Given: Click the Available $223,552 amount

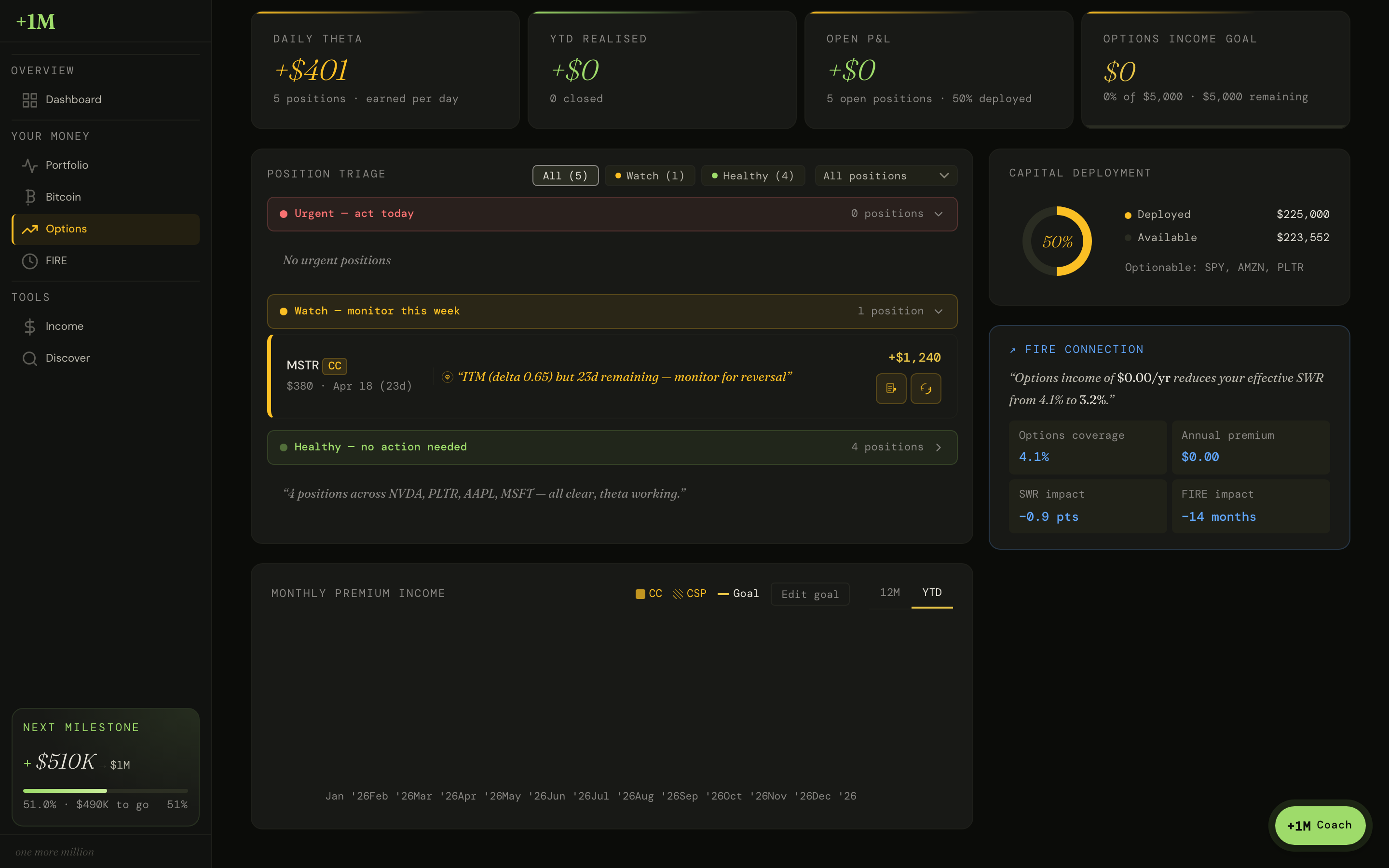Looking at the screenshot, I should (1302, 238).
